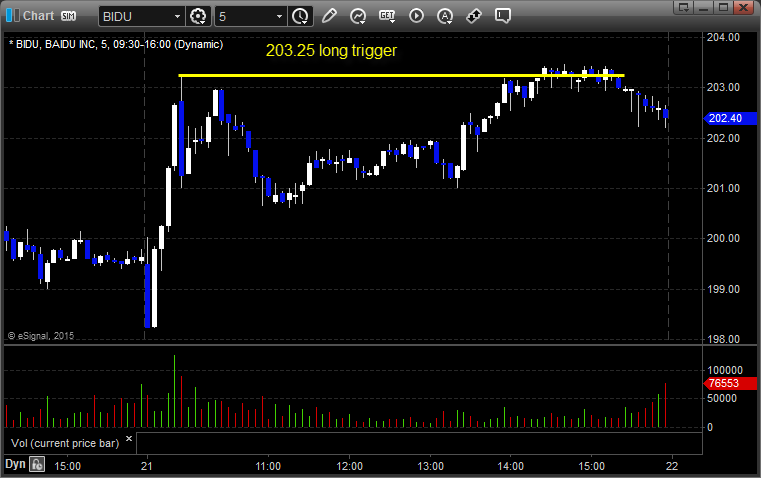Click the Dyn label at bottom left
This screenshot has height=478, width=761.
click(15, 464)
